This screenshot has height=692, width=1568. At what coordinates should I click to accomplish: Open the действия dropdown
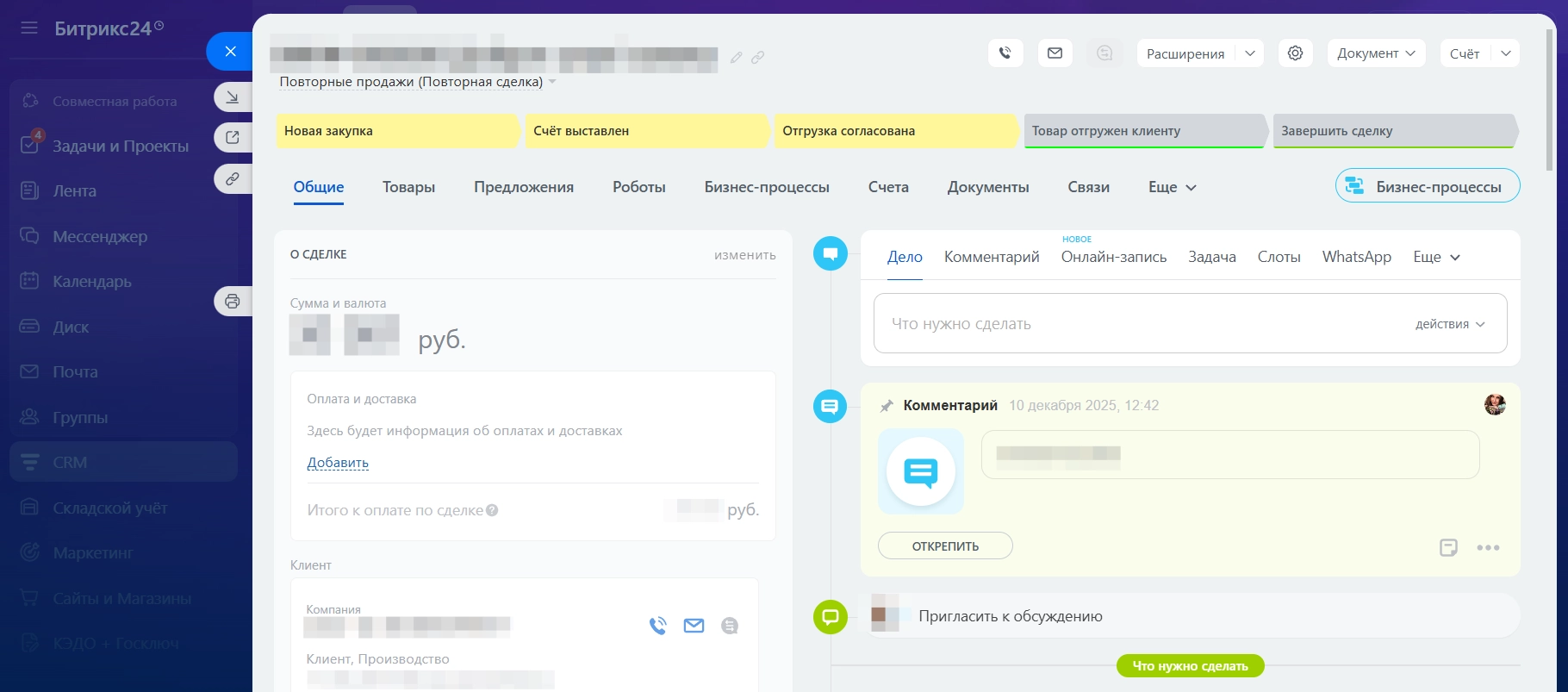click(1450, 324)
